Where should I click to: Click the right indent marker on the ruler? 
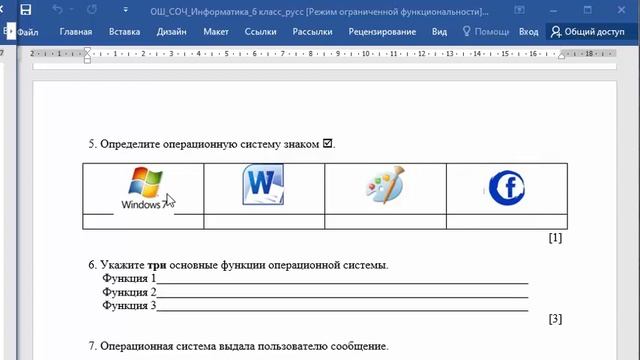pos(562,56)
